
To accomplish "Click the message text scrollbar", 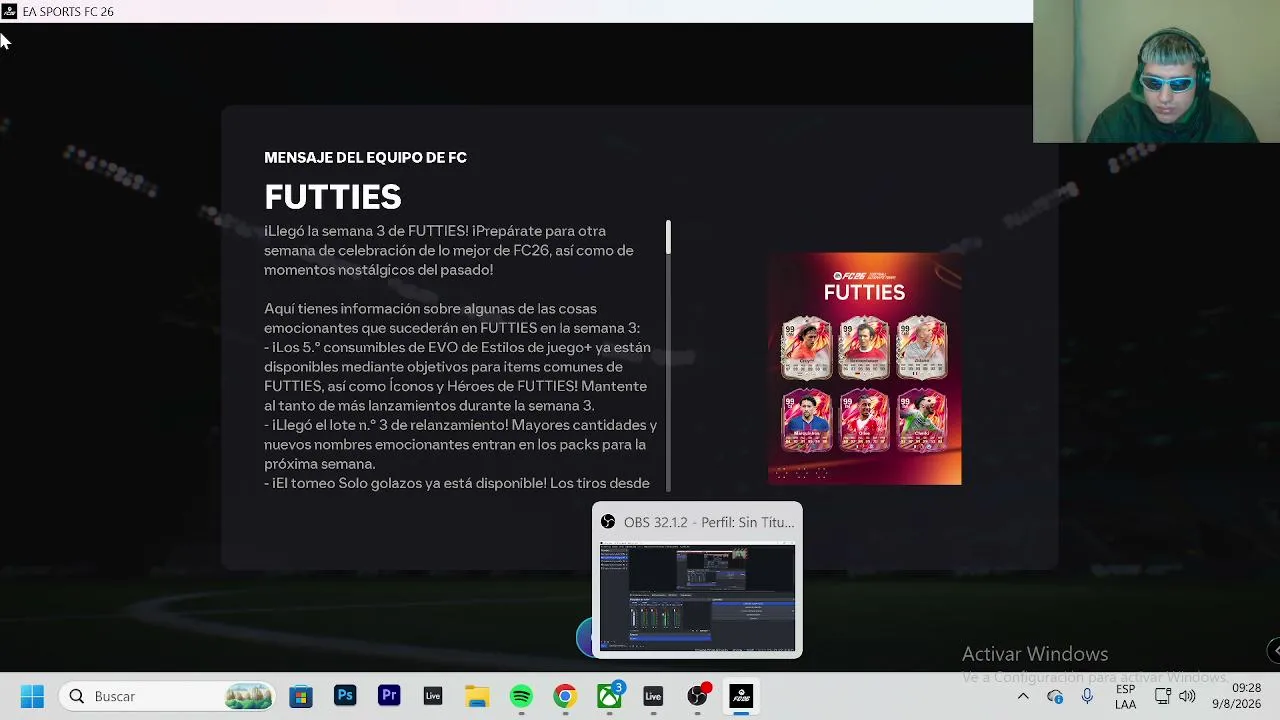I will 668,237.
